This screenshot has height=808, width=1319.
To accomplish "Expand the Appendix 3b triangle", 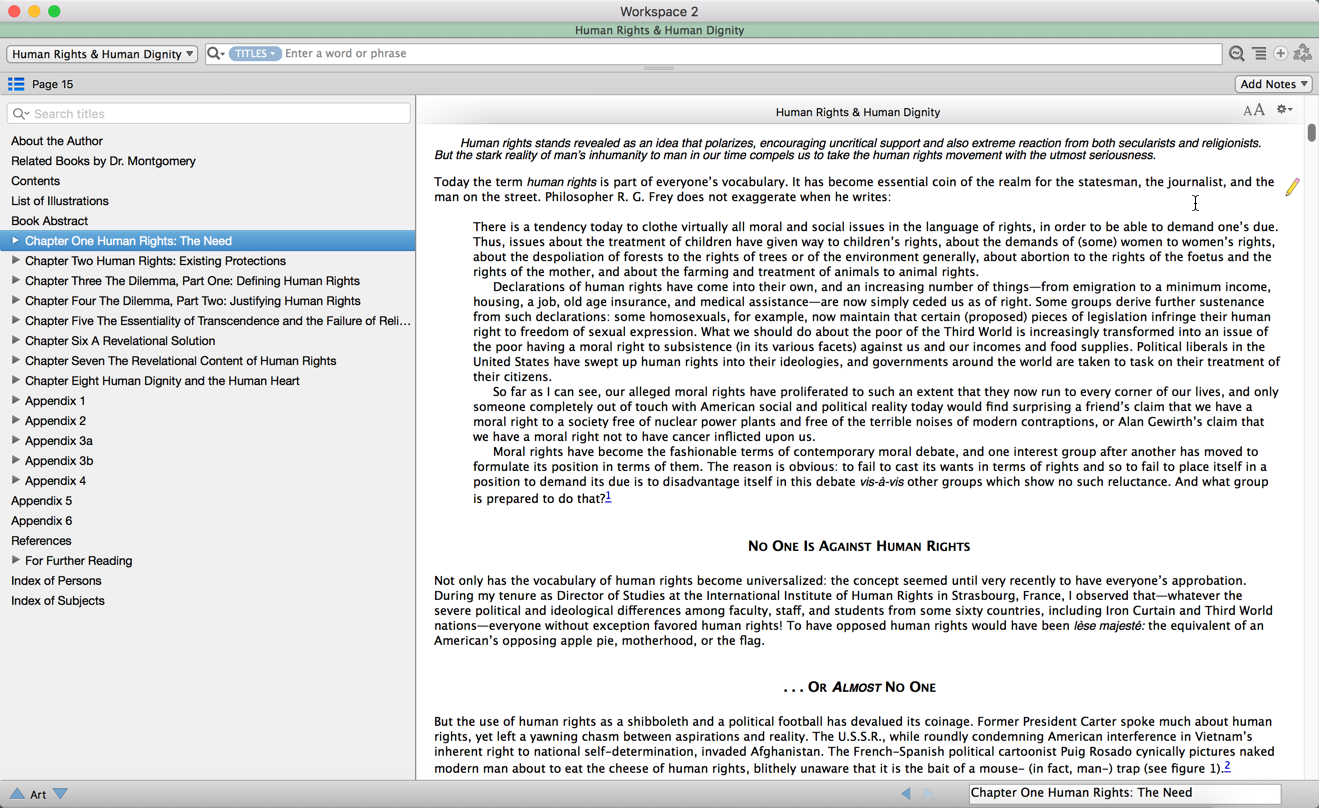I will click(x=15, y=461).
